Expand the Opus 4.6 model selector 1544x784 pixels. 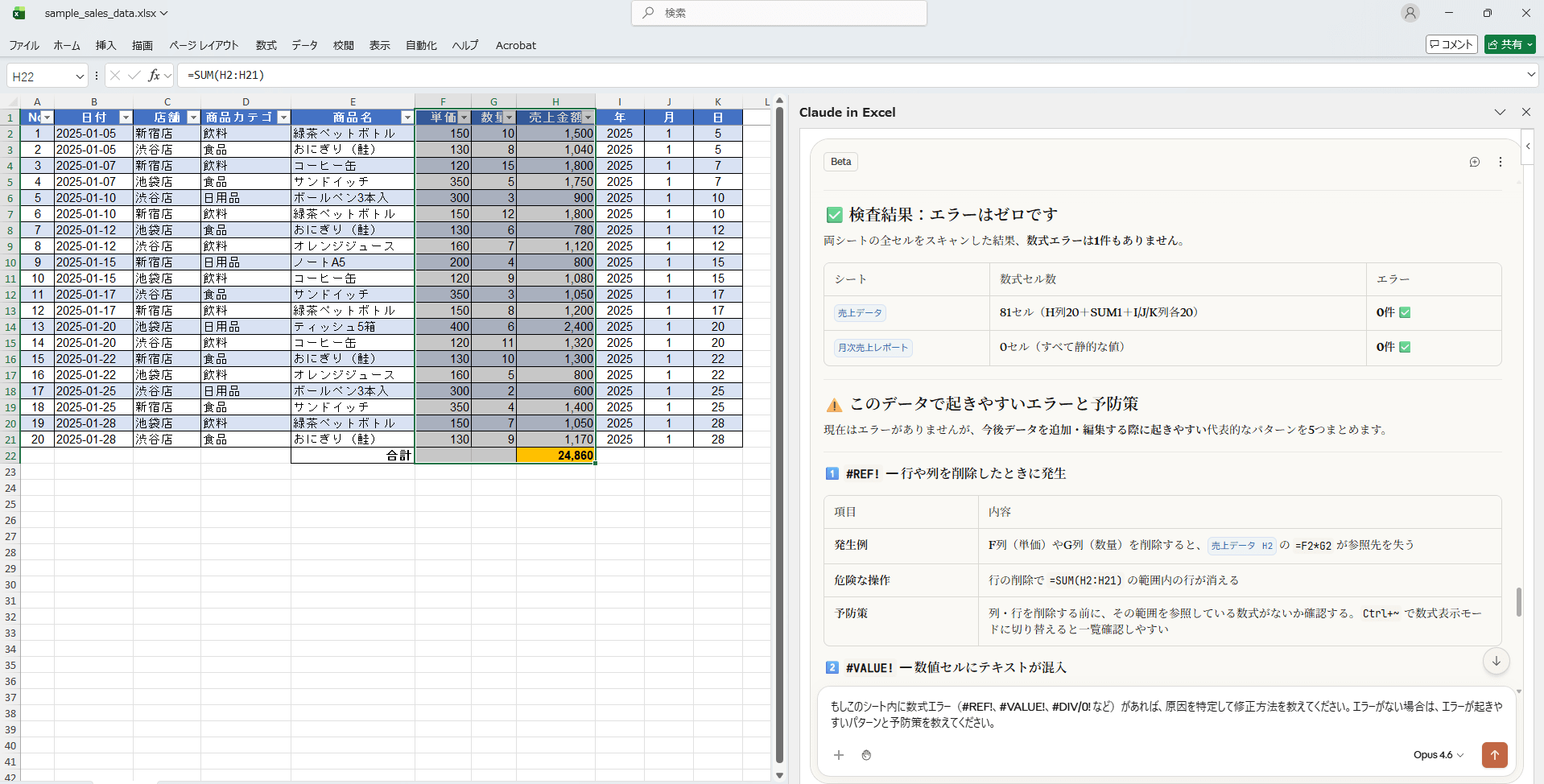coord(1438,755)
